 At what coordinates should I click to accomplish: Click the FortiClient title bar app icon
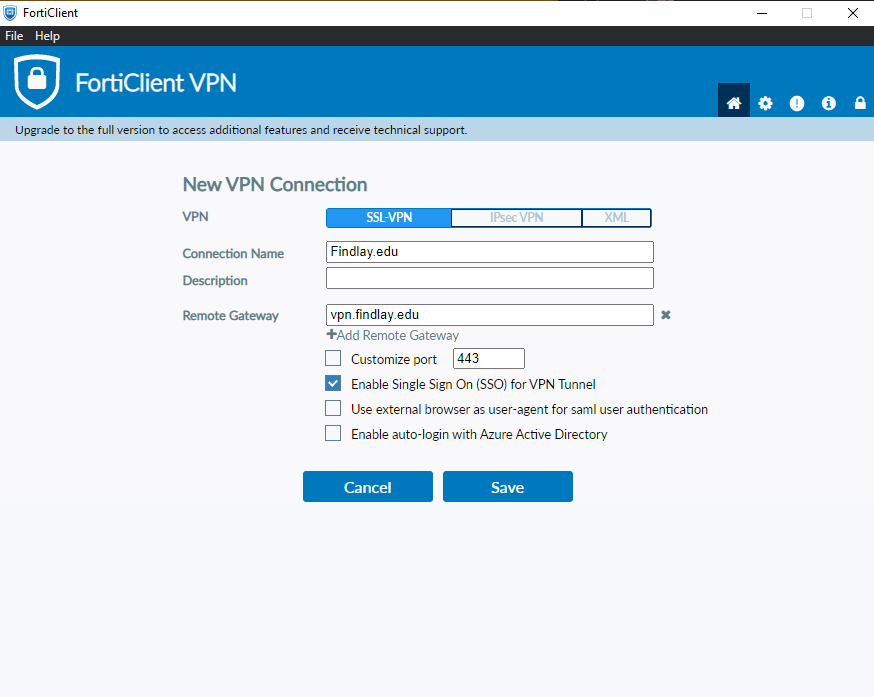[10, 12]
